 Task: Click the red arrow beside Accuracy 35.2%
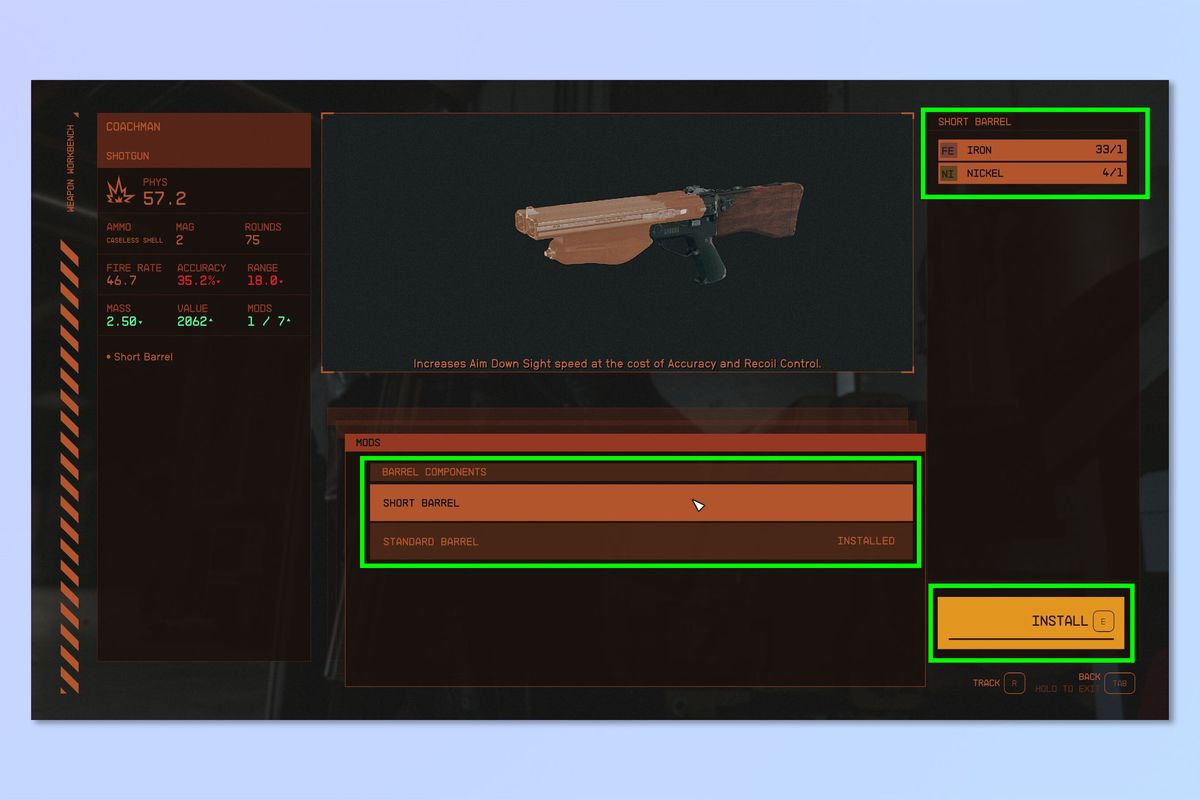[218, 281]
